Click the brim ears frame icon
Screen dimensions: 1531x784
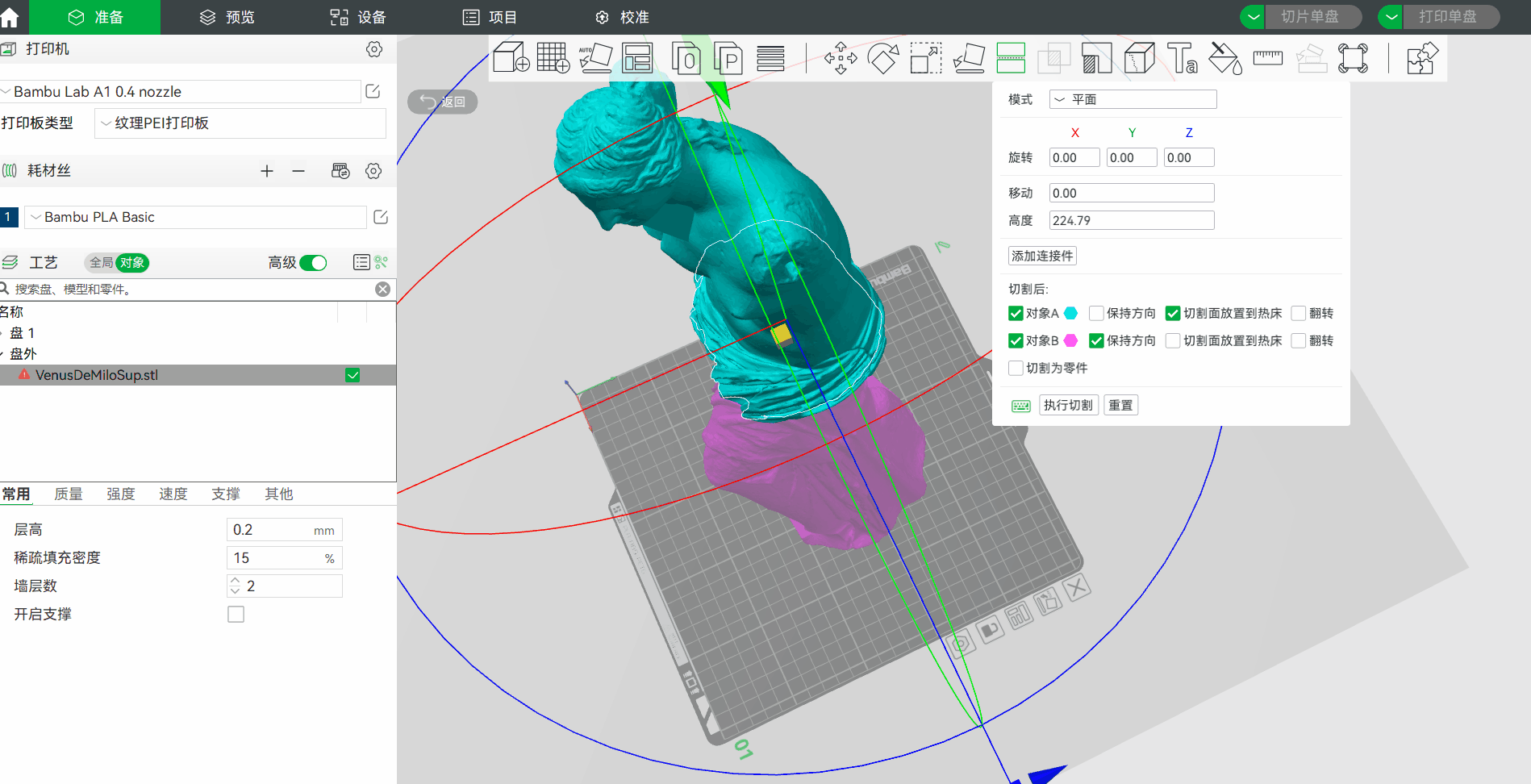pos(1353,58)
